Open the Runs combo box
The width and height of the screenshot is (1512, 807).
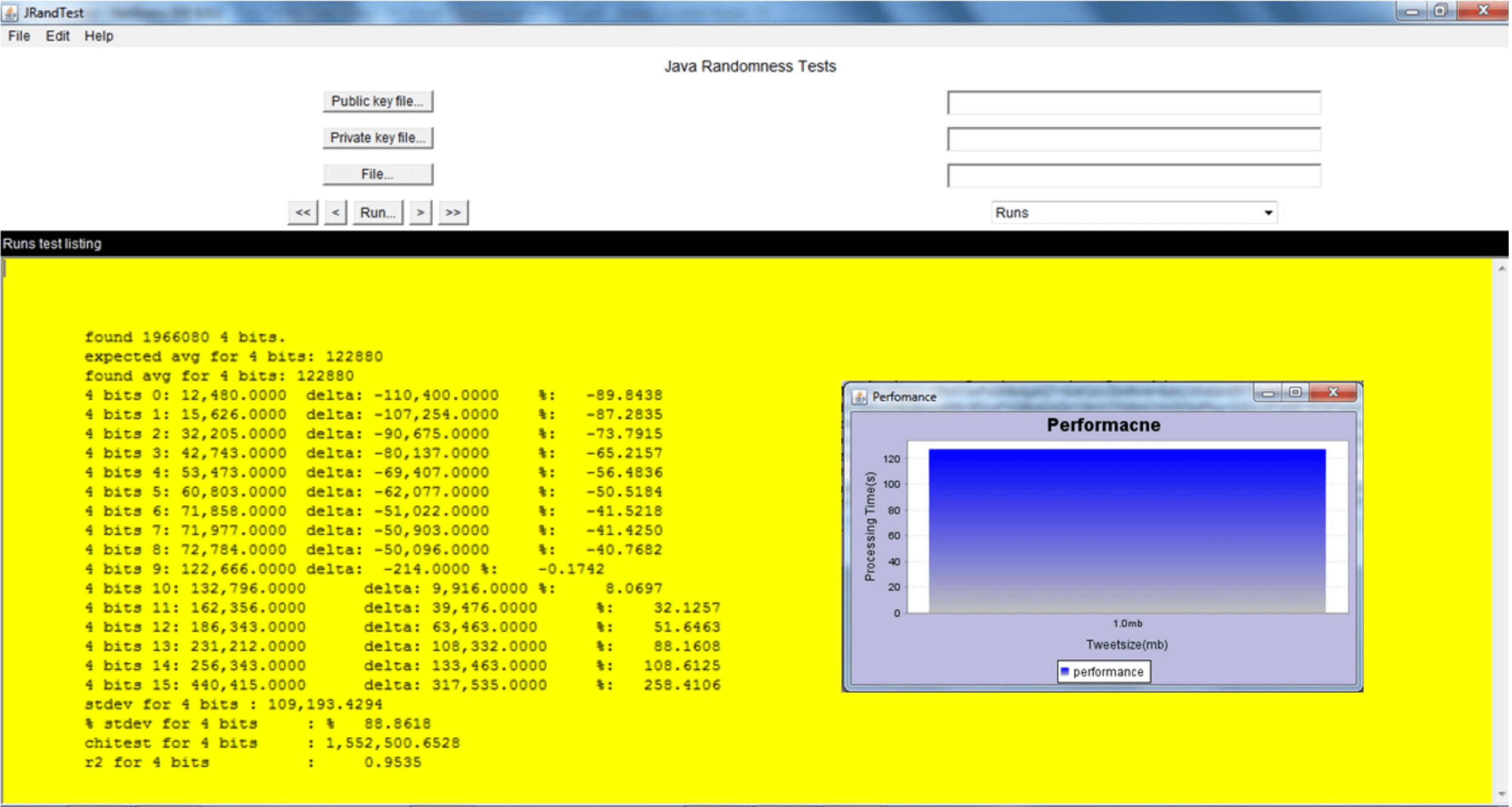coord(1127,213)
